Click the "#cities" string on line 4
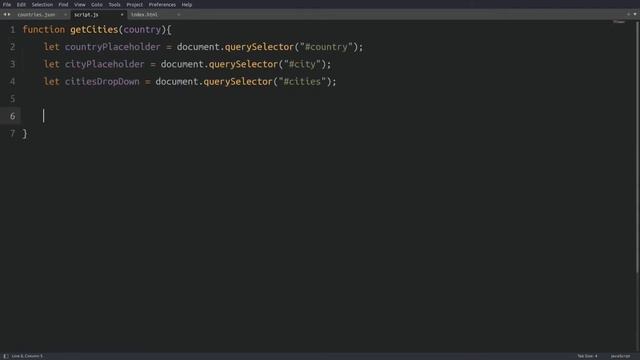 (x=302, y=82)
